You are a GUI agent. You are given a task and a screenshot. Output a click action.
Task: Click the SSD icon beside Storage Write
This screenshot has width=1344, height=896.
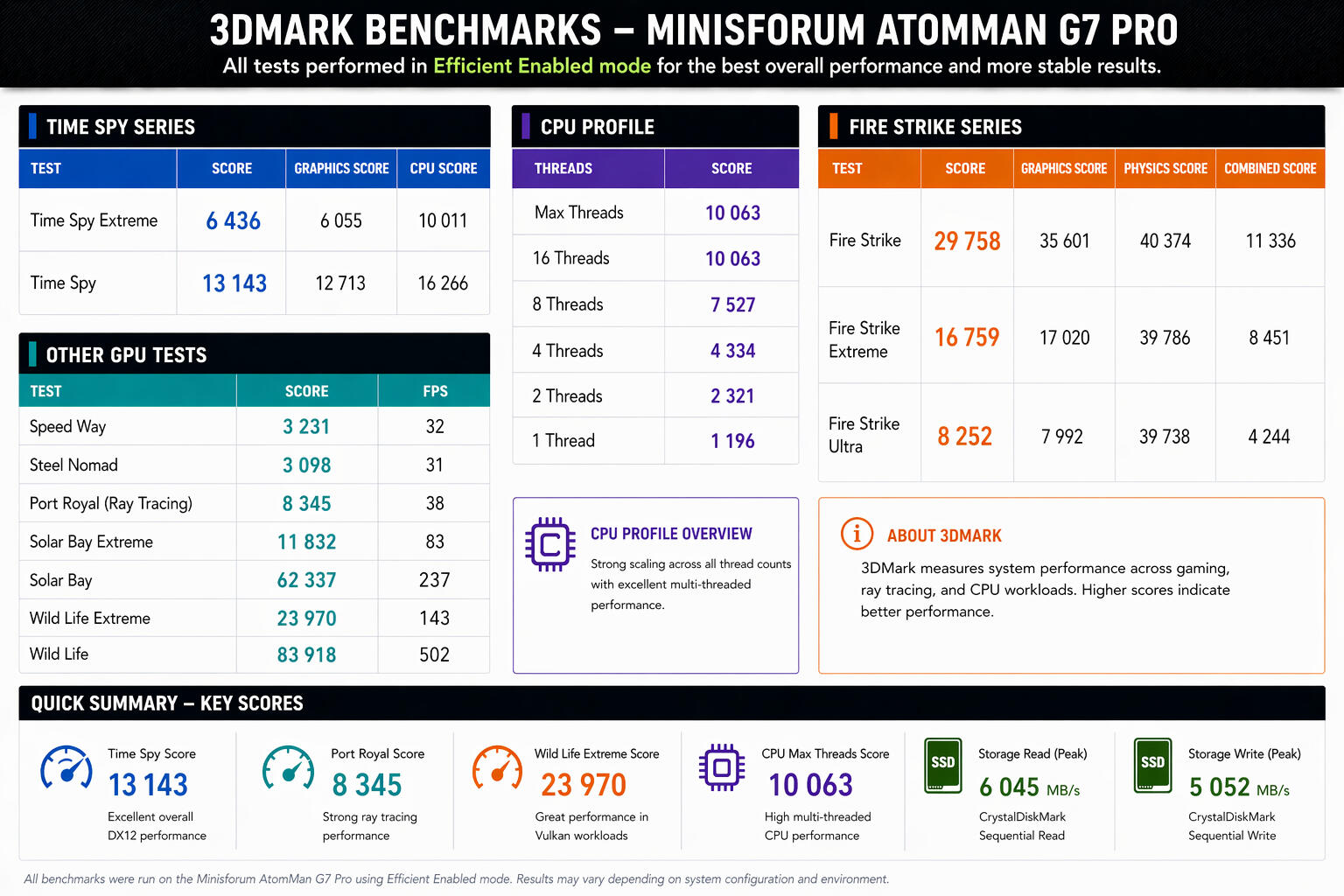[1153, 766]
